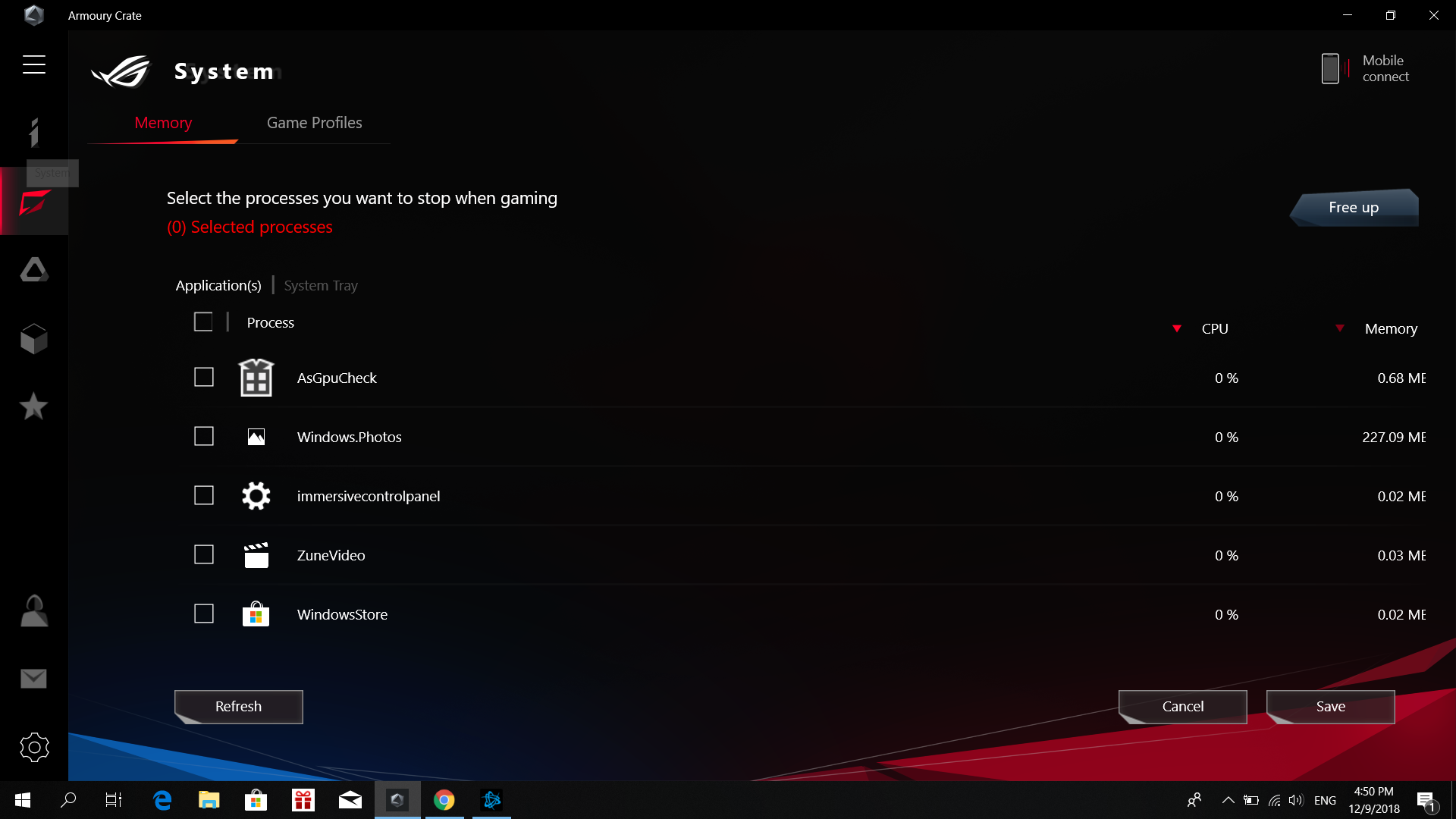Click the ZuneVideo process name

tap(331, 555)
